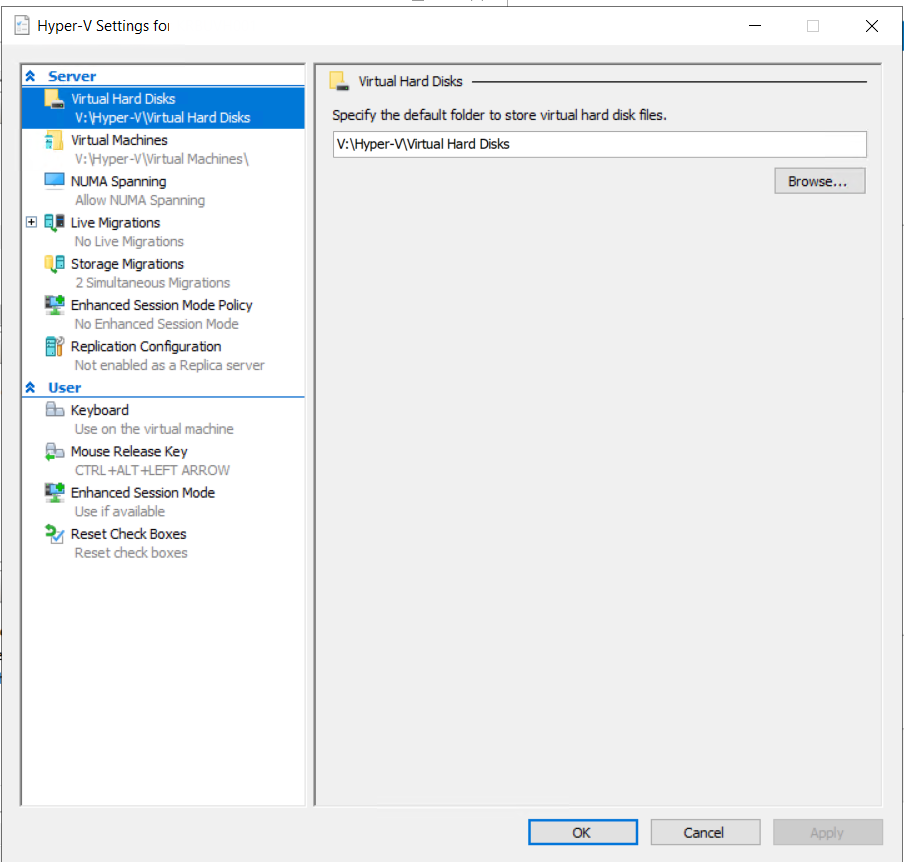Click the Hyper-V Settings title bar document icon
This screenshot has height=862, width=904.
[22, 25]
